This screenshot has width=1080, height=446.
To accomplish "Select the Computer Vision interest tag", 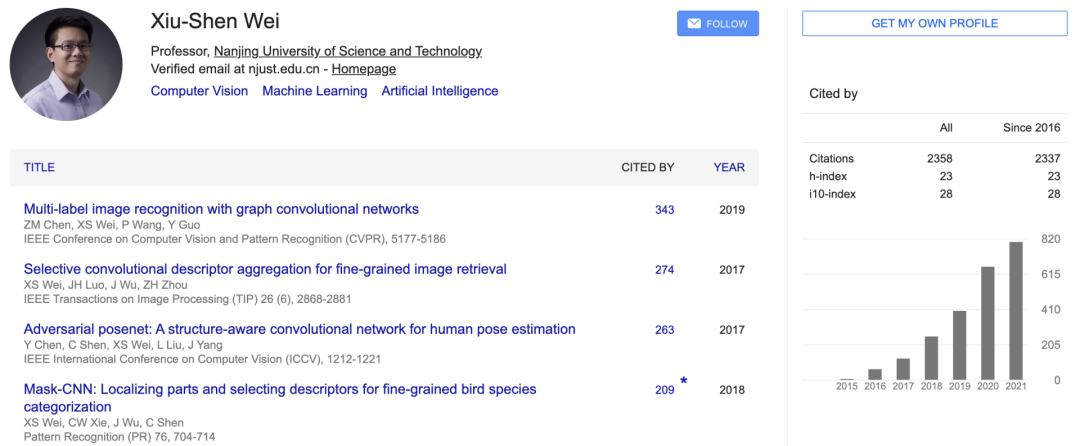I will tap(199, 91).
